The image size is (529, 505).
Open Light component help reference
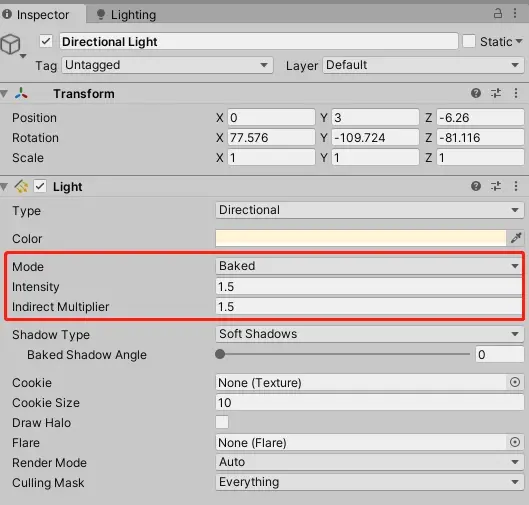click(476, 186)
